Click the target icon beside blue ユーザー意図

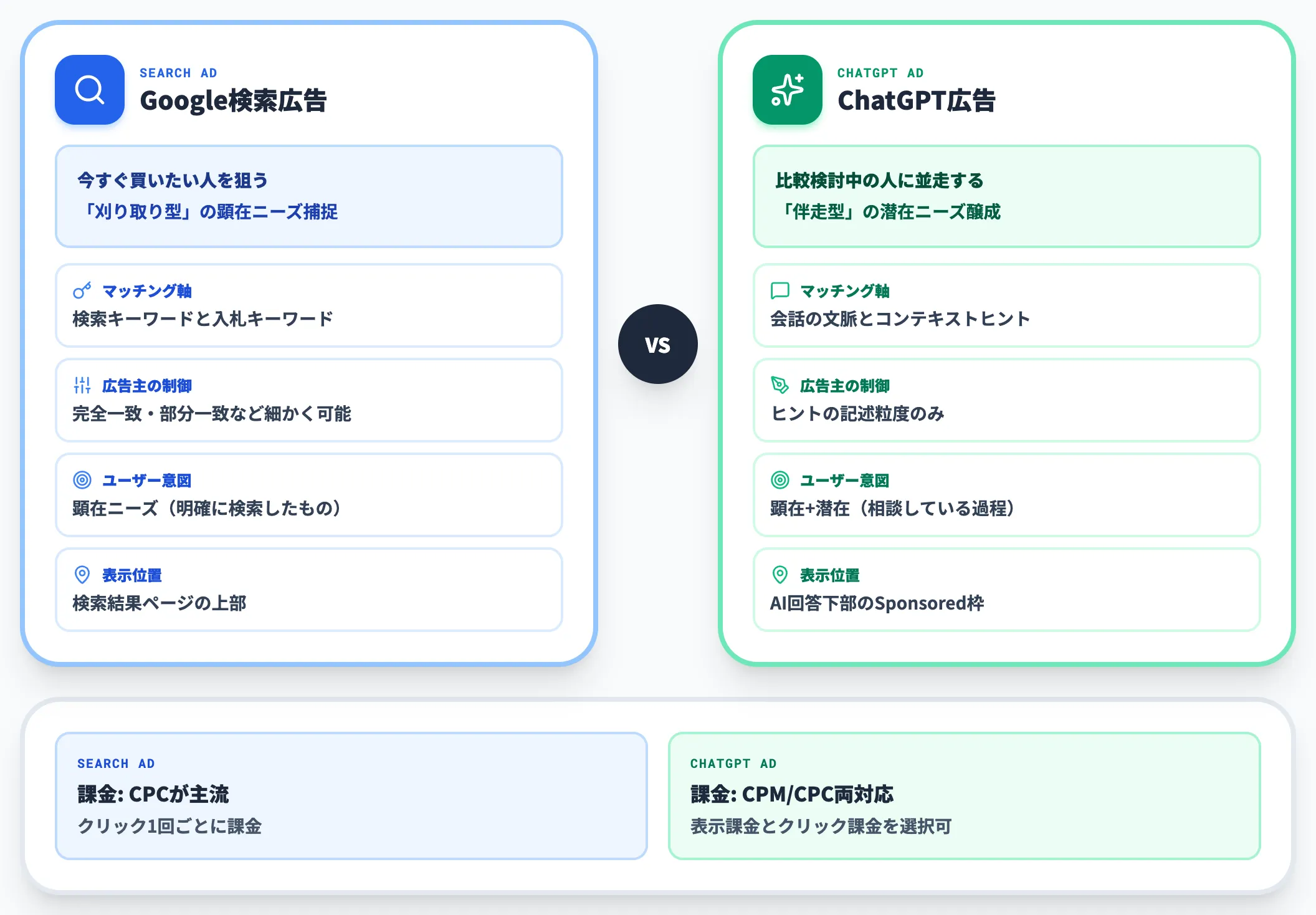tap(82, 480)
